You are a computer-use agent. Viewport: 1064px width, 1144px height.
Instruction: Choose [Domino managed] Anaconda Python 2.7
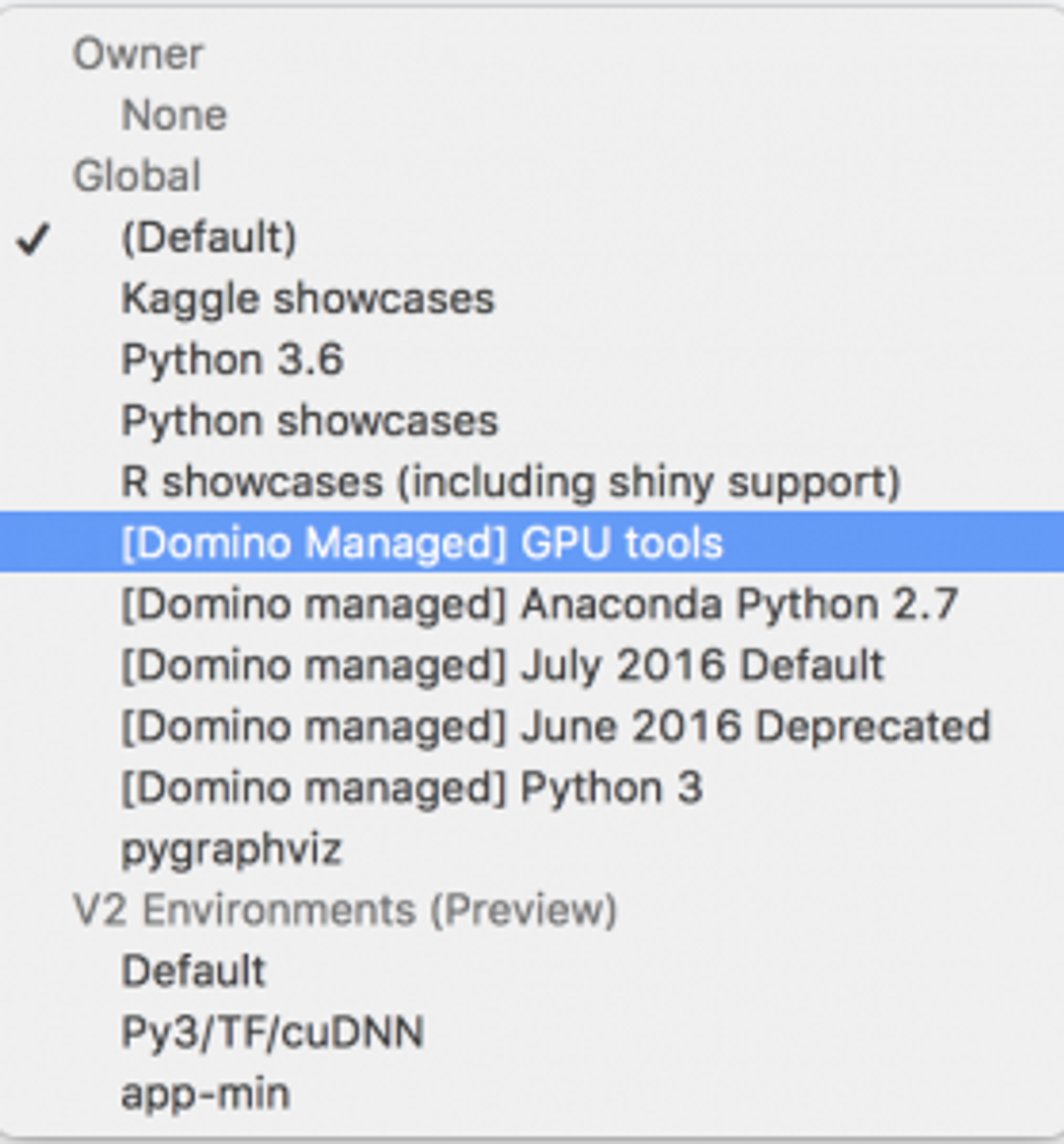tap(540, 604)
